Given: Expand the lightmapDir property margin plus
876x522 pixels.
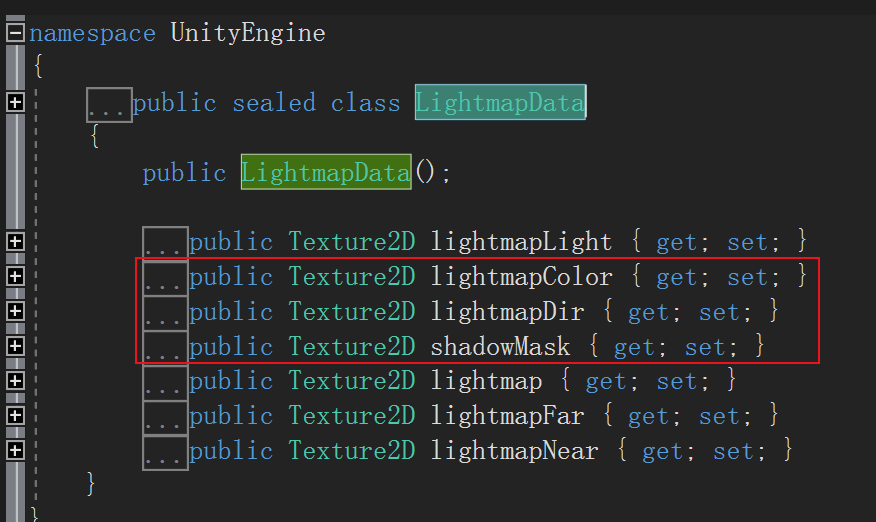Looking at the screenshot, I should click(x=15, y=311).
